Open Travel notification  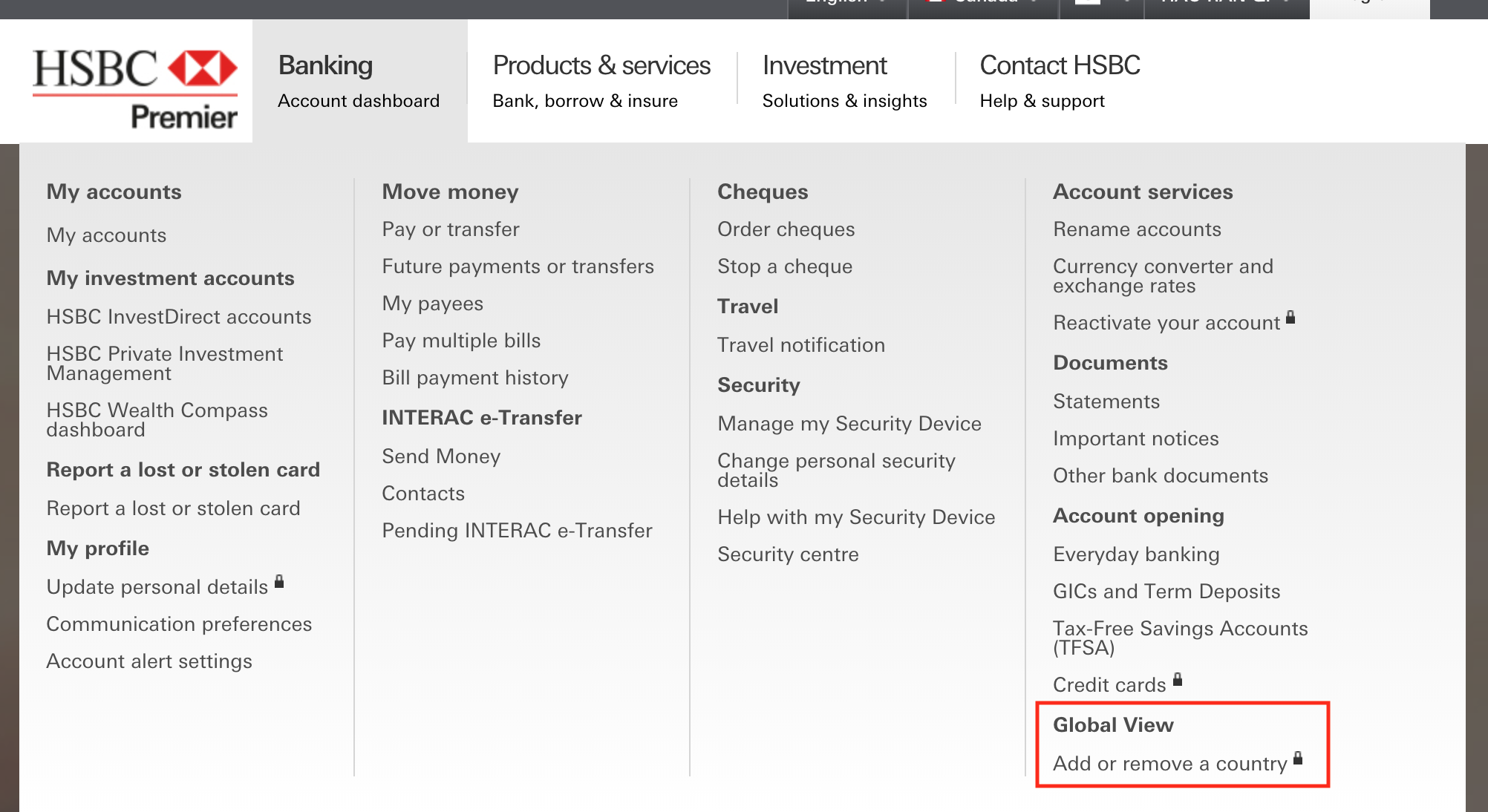800,344
